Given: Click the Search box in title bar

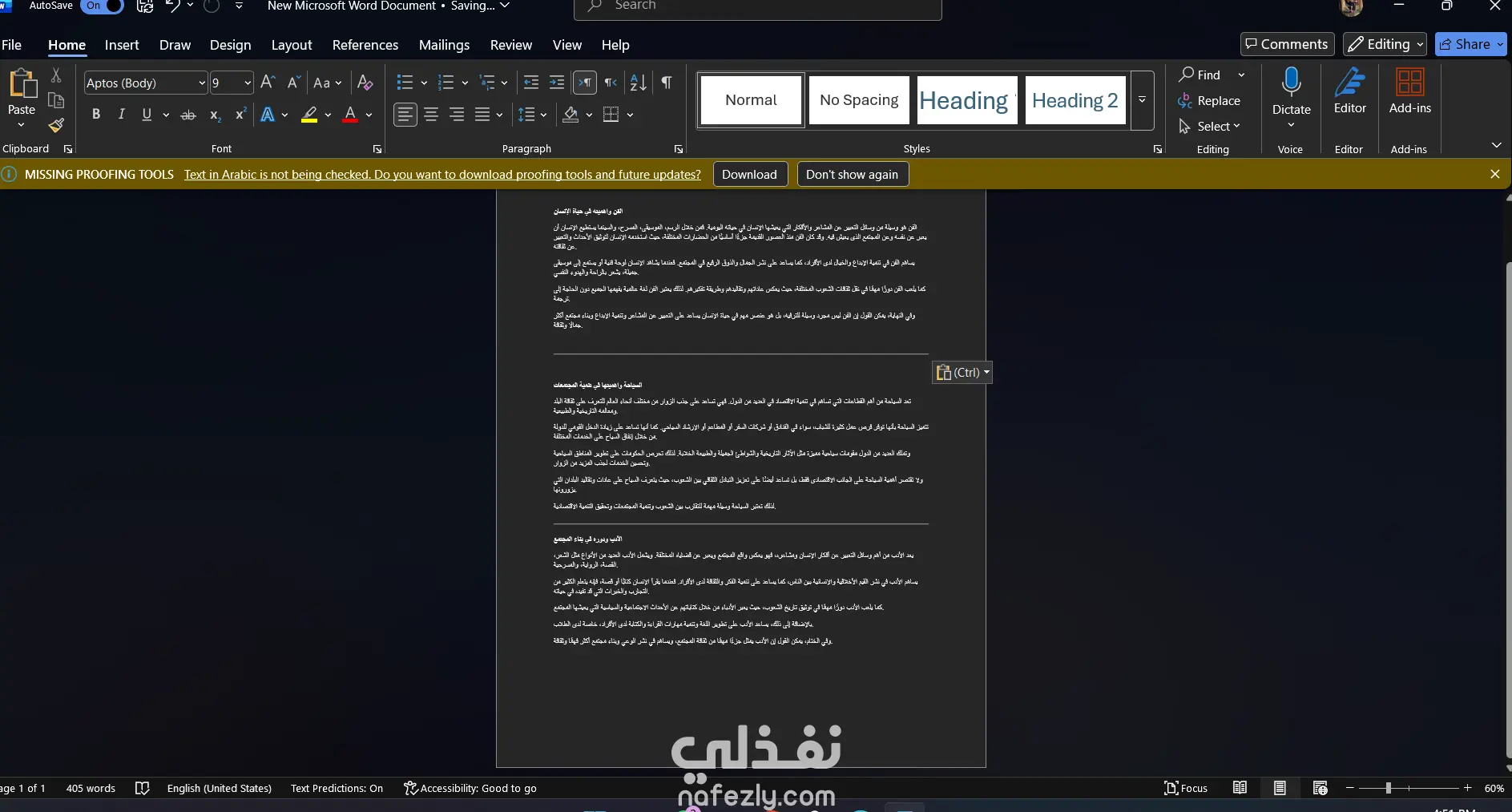Looking at the screenshot, I should click(x=758, y=7).
